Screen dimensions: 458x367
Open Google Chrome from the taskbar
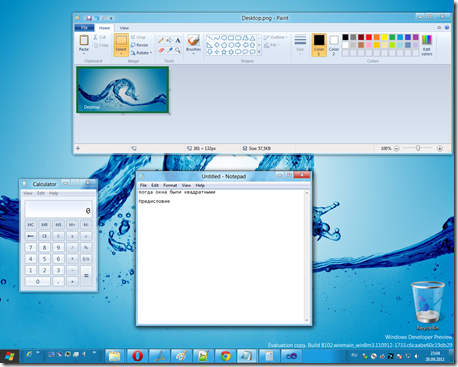pos(225,356)
